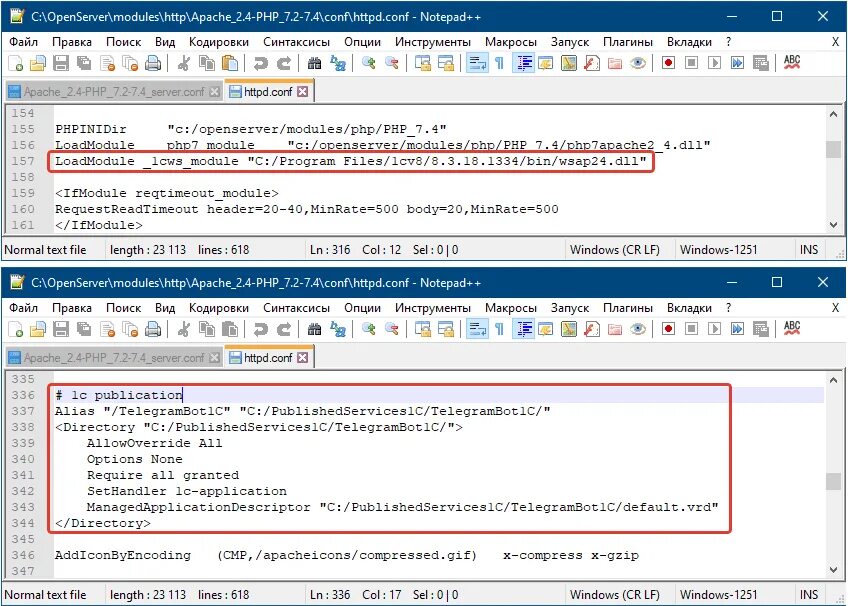Click Folder as Workspace icon in lower window
This screenshot has height=606, width=848.
click(615, 329)
